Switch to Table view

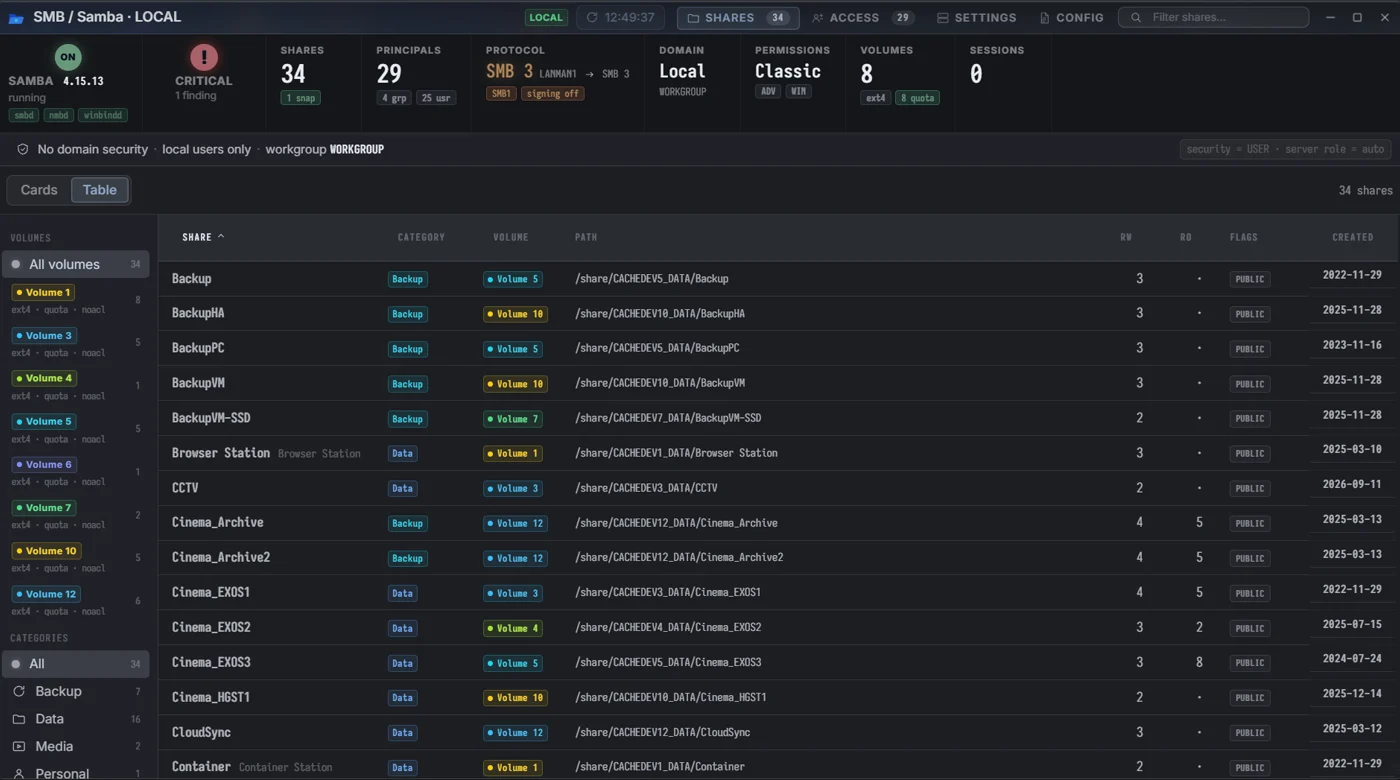pyautogui.click(x=99, y=190)
